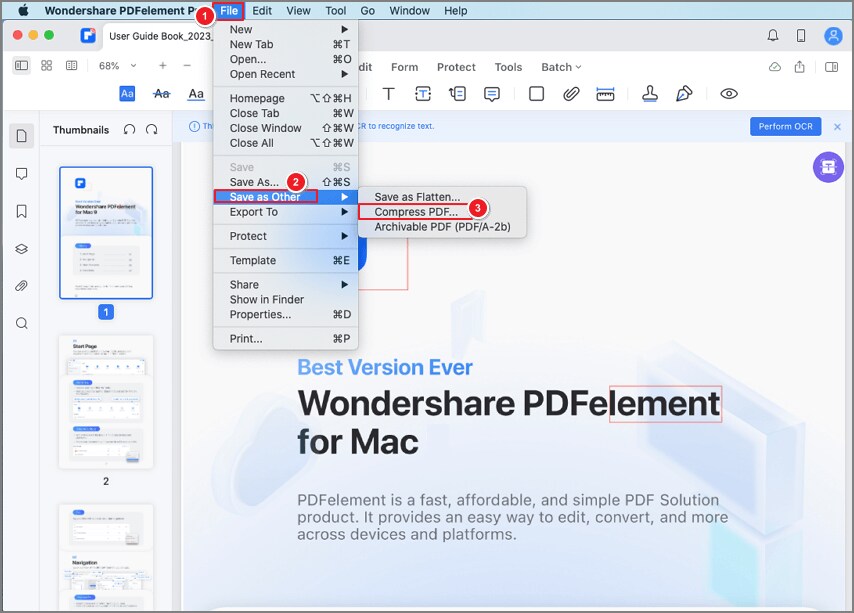Toggle annotation visibility with the eye icon
Screen dimensions: 854x613
point(729,93)
